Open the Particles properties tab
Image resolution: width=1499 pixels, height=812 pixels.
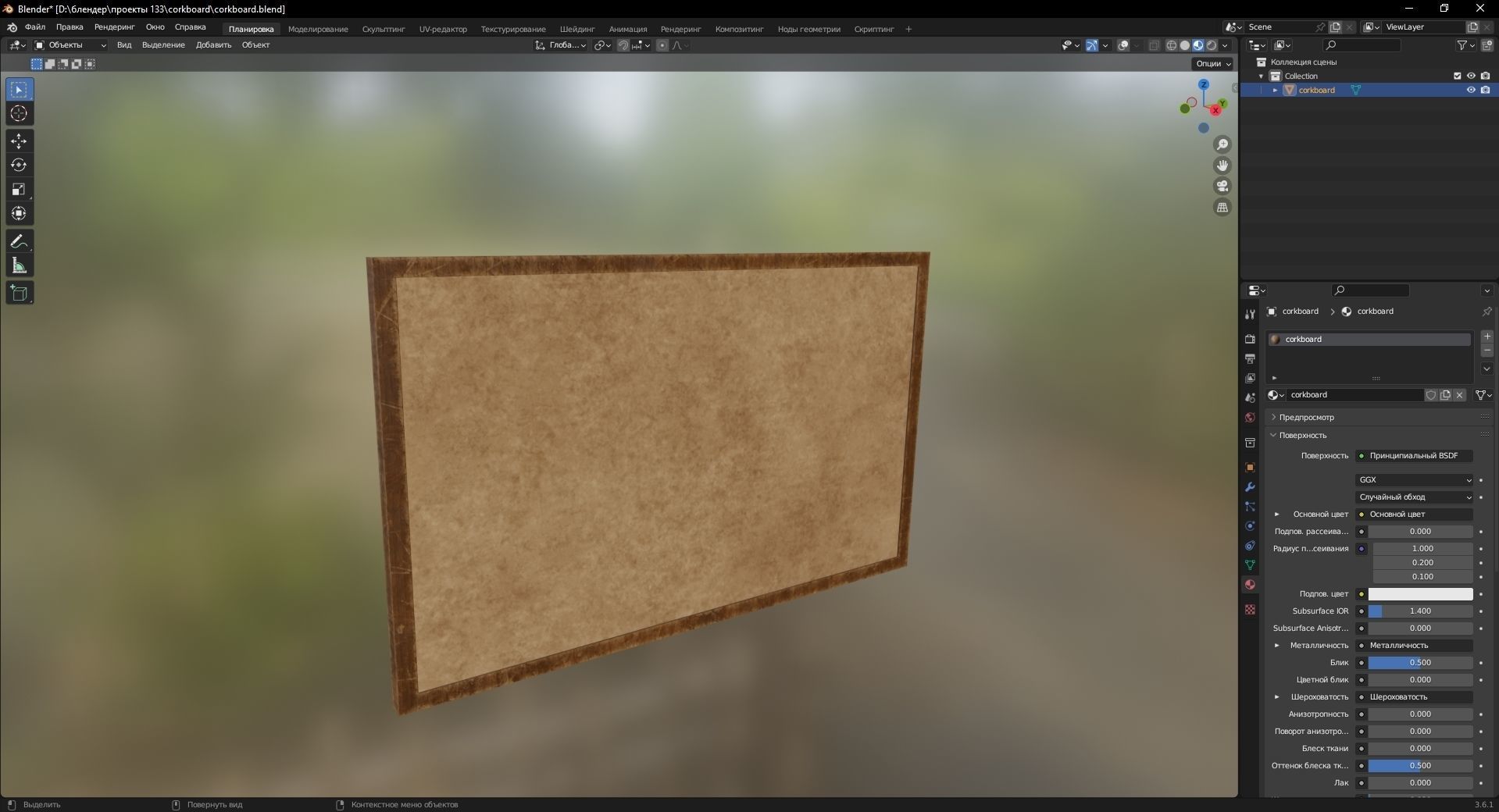tap(1250, 506)
